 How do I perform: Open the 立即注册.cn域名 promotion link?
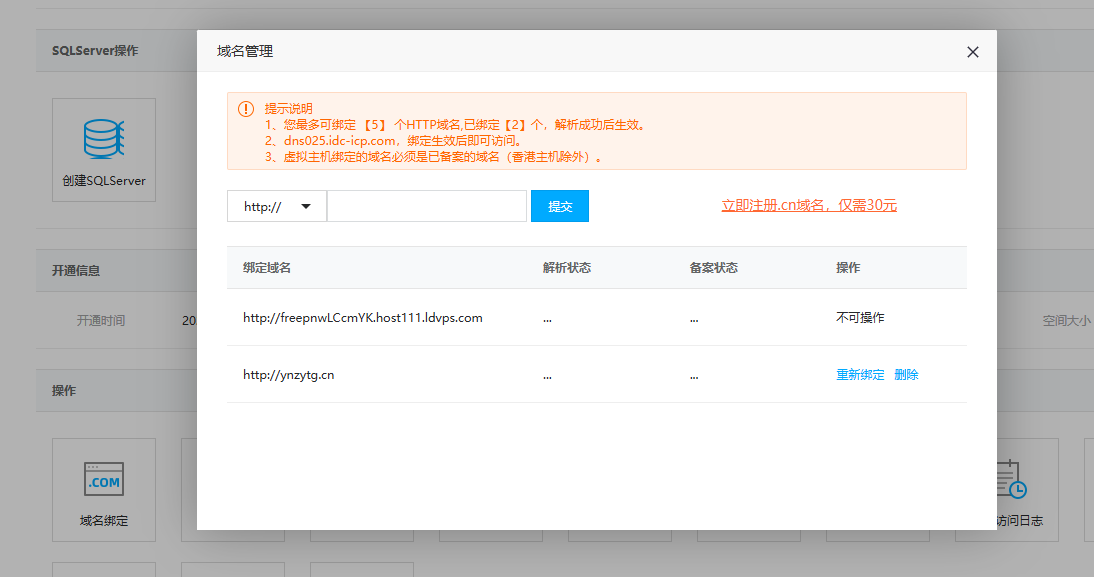[809, 205]
